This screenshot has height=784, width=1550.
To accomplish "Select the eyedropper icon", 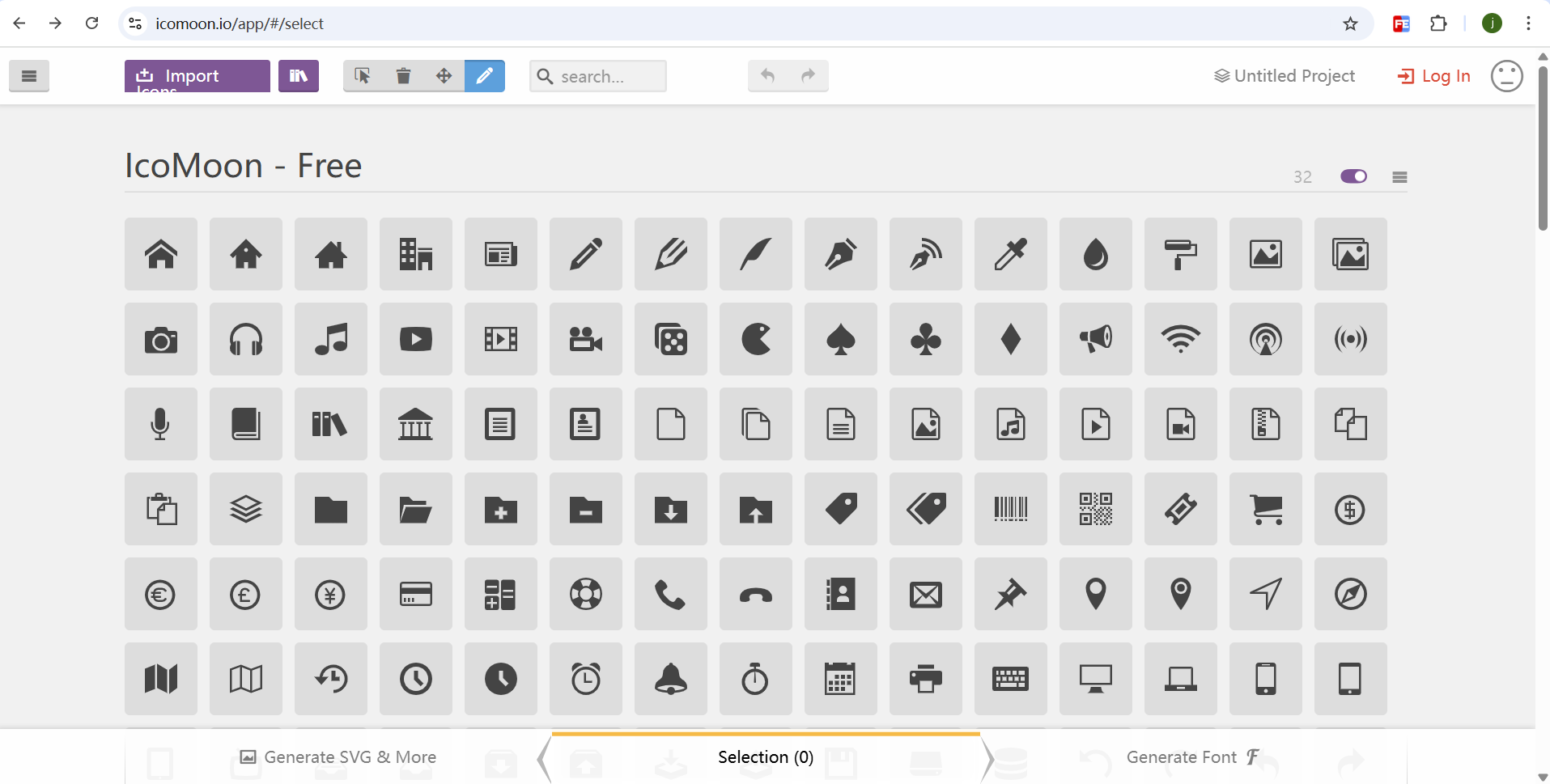I will [1010, 254].
